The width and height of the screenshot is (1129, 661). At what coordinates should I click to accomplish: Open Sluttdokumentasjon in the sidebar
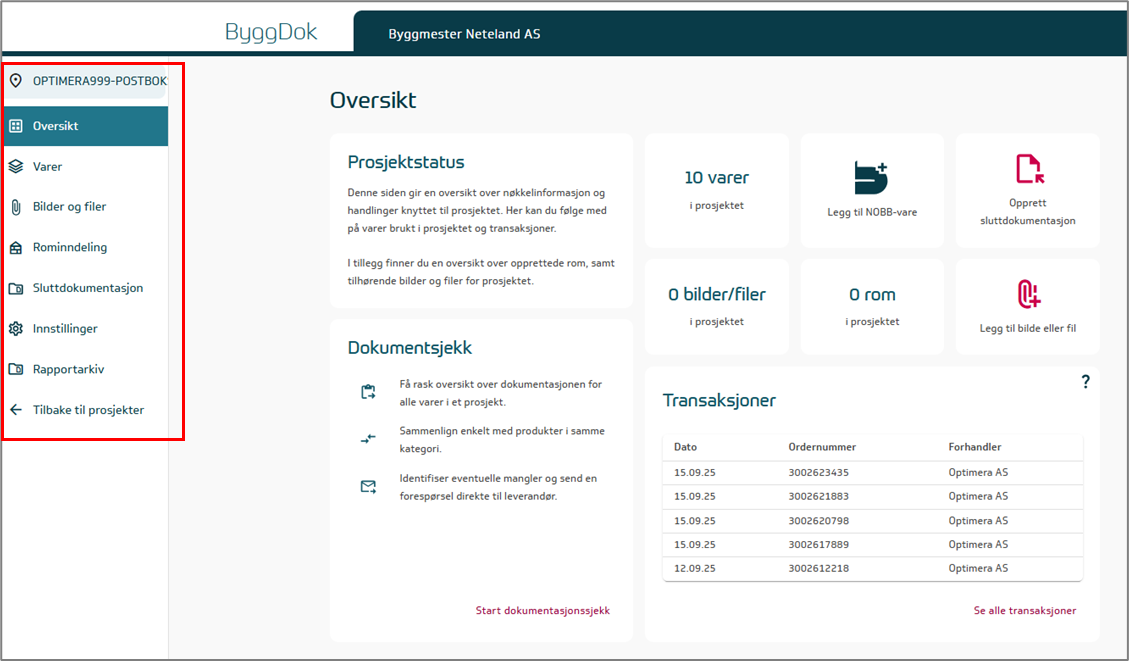[x=87, y=288]
